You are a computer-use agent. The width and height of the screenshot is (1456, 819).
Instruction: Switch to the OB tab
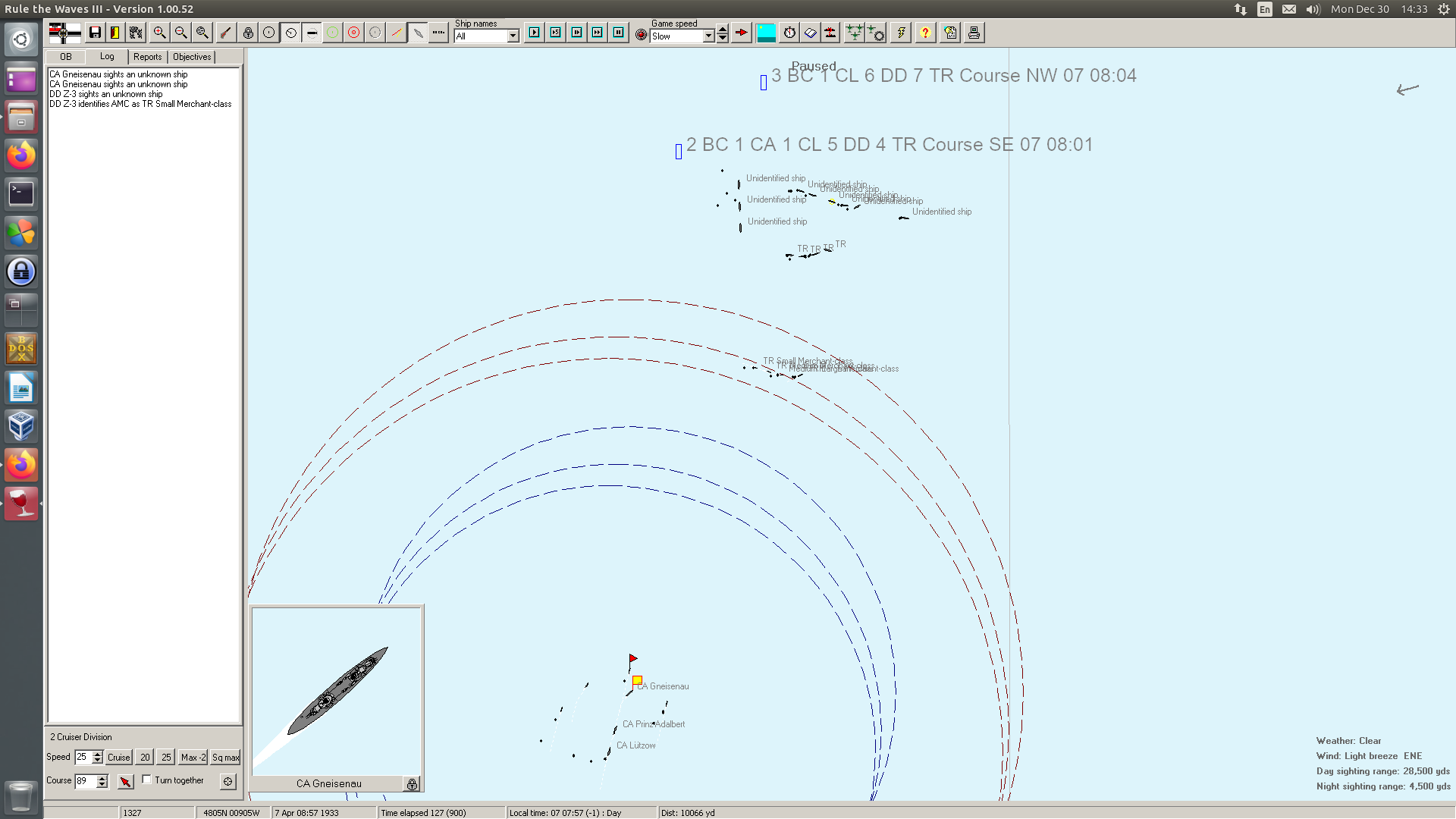(66, 57)
